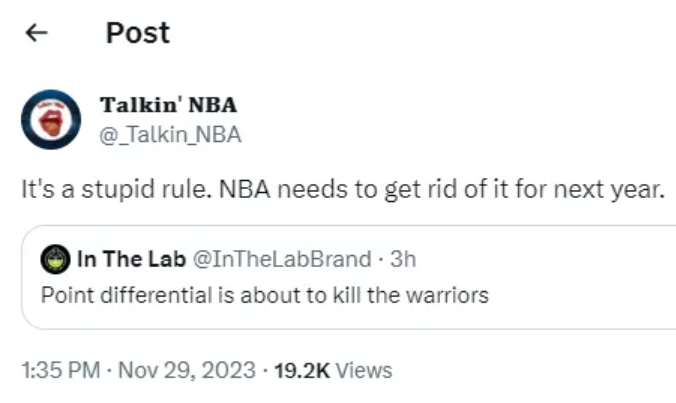Click the Post page heading
Image resolution: width=676 pixels, height=403 pixels.
pyautogui.click(x=138, y=33)
